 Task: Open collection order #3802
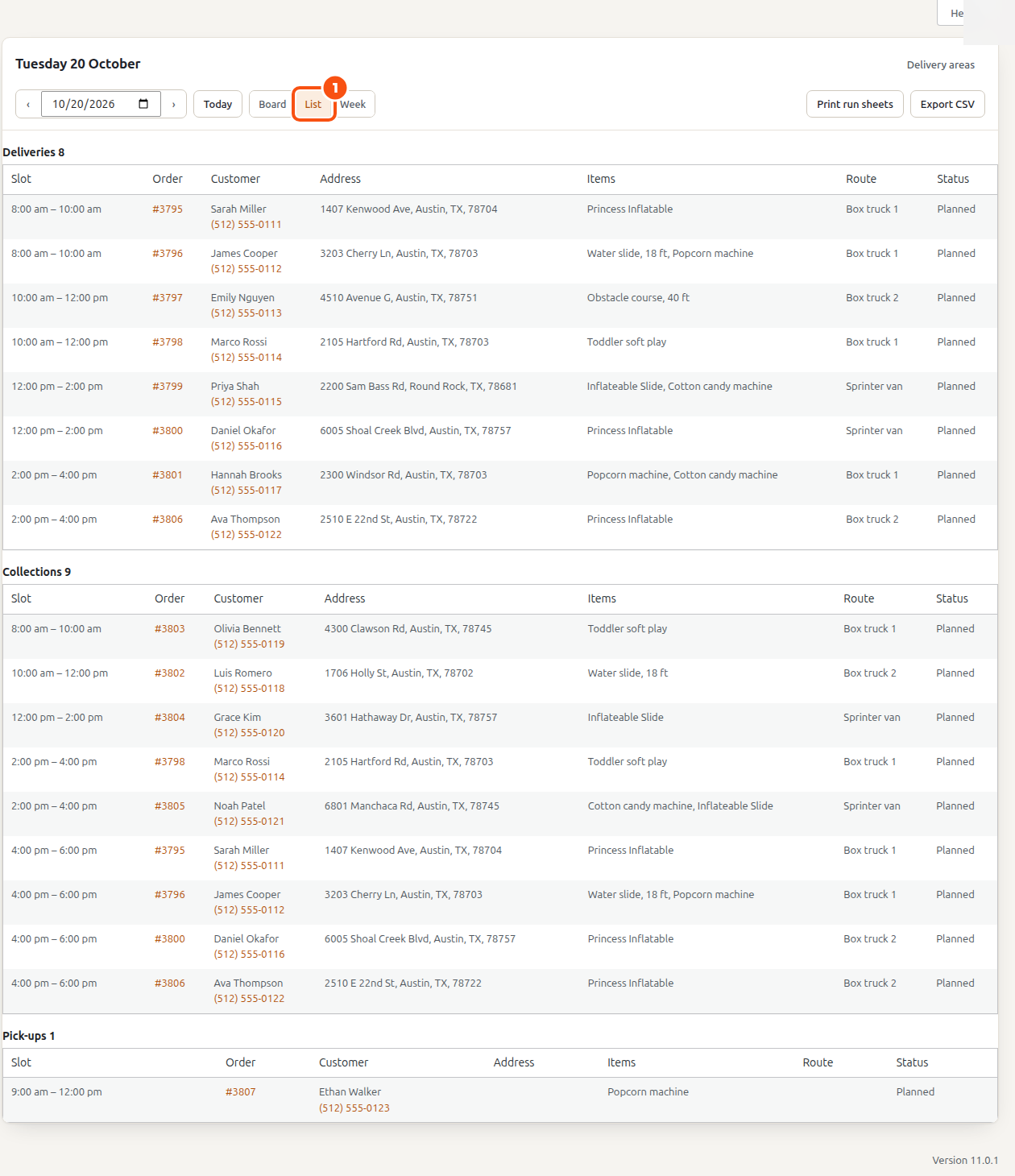click(170, 673)
